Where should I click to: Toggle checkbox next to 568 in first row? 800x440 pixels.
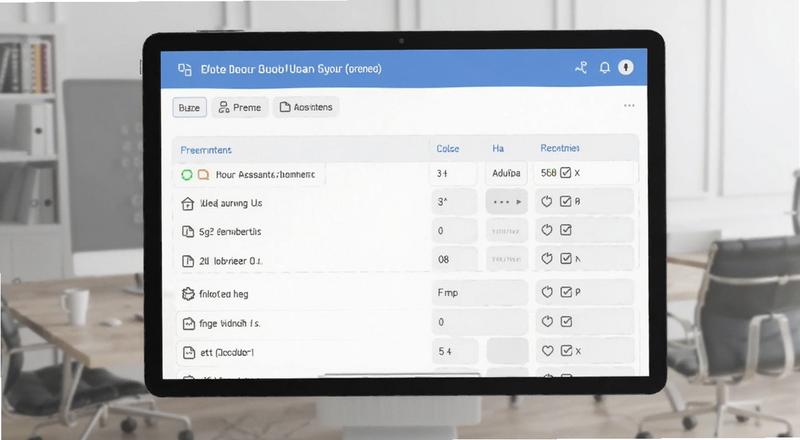[565, 173]
